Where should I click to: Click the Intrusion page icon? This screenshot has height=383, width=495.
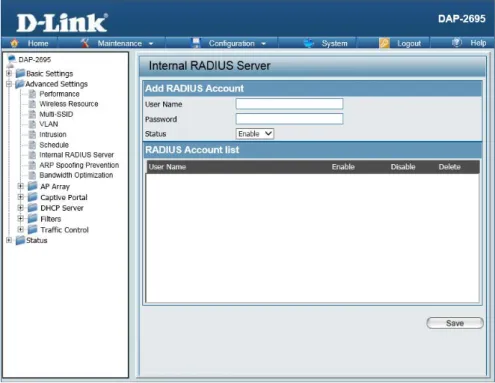[x=32, y=135]
